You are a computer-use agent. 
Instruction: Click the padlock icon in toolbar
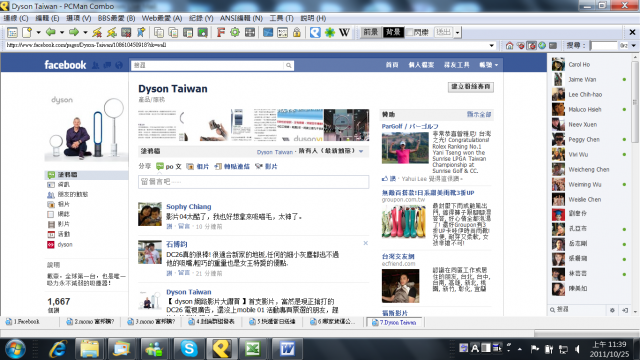click(297, 32)
